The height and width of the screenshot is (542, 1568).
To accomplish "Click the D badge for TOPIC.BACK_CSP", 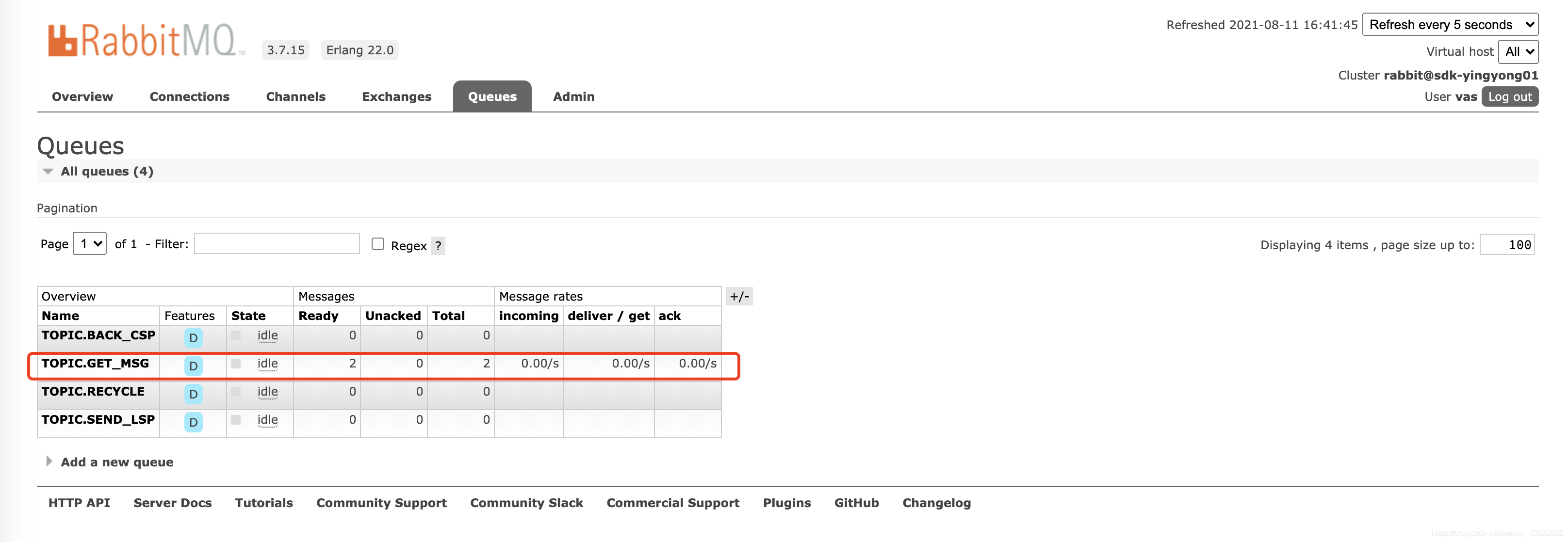I will pyautogui.click(x=193, y=337).
